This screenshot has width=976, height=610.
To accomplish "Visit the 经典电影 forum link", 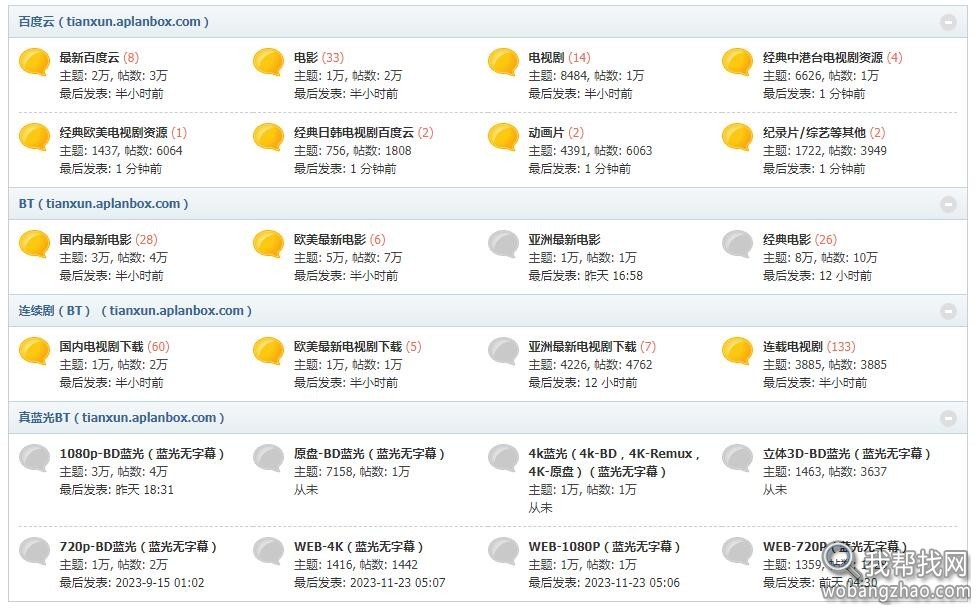I will [787, 240].
